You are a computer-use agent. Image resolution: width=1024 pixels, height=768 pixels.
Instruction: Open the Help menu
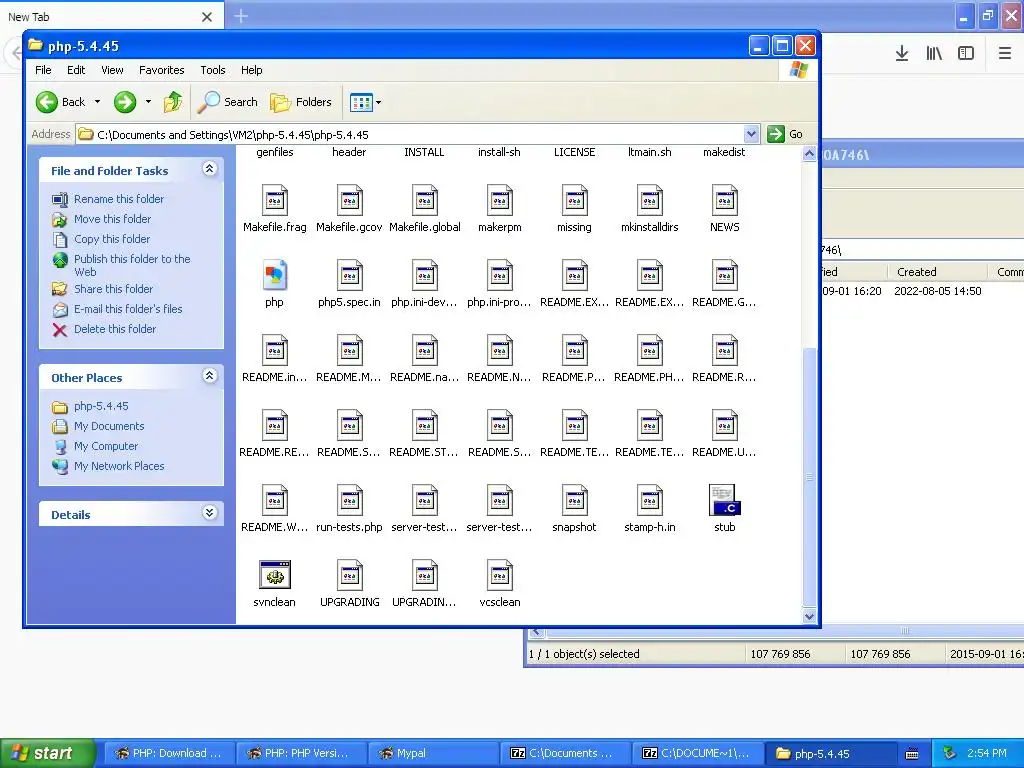click(x=251, y=70)
